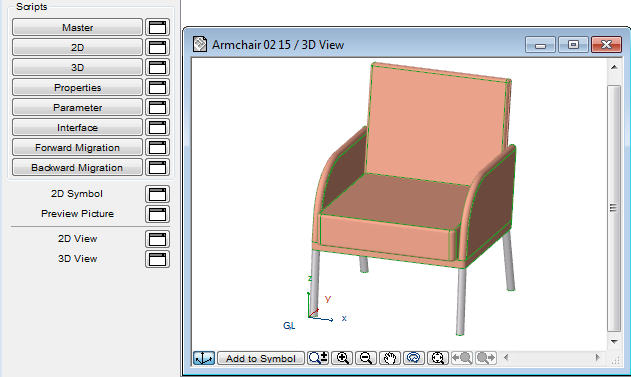
Task: Open Parameter script in separate window
Action: click(157, 107)
